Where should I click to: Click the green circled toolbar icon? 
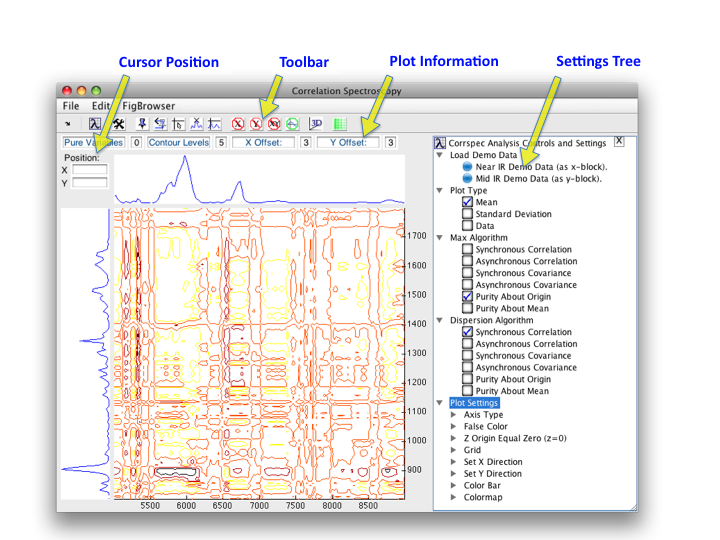tap(292, 124)
